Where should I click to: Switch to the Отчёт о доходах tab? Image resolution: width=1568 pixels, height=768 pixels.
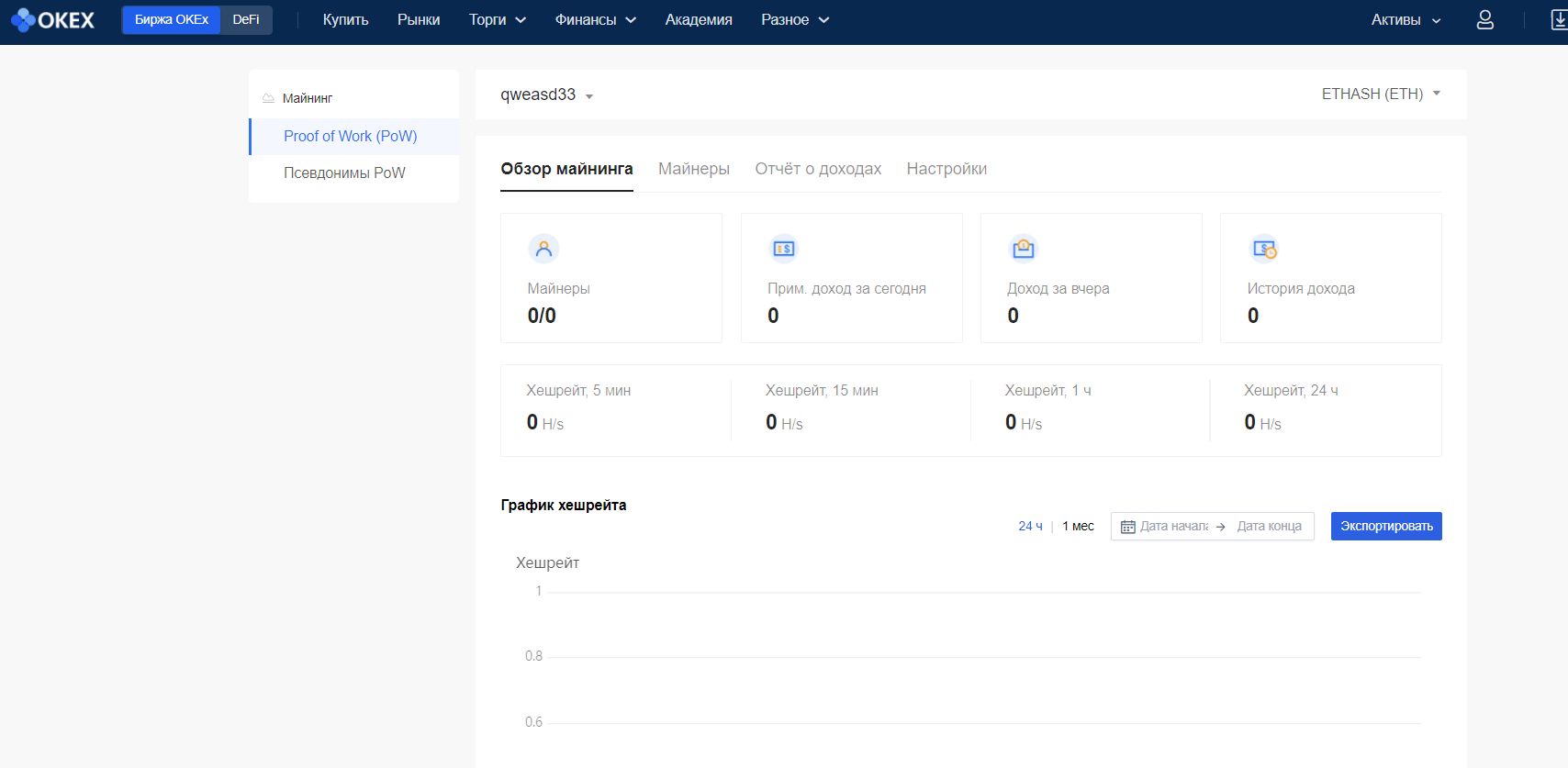(818, 169)
